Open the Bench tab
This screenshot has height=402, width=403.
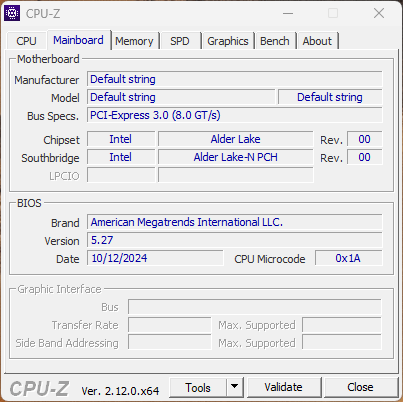tap(275, 41)
